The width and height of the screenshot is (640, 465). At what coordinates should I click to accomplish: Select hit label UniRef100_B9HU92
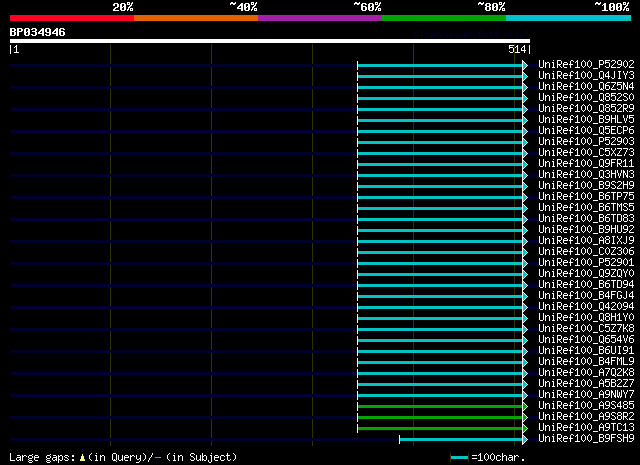click(x=586, y=230)
